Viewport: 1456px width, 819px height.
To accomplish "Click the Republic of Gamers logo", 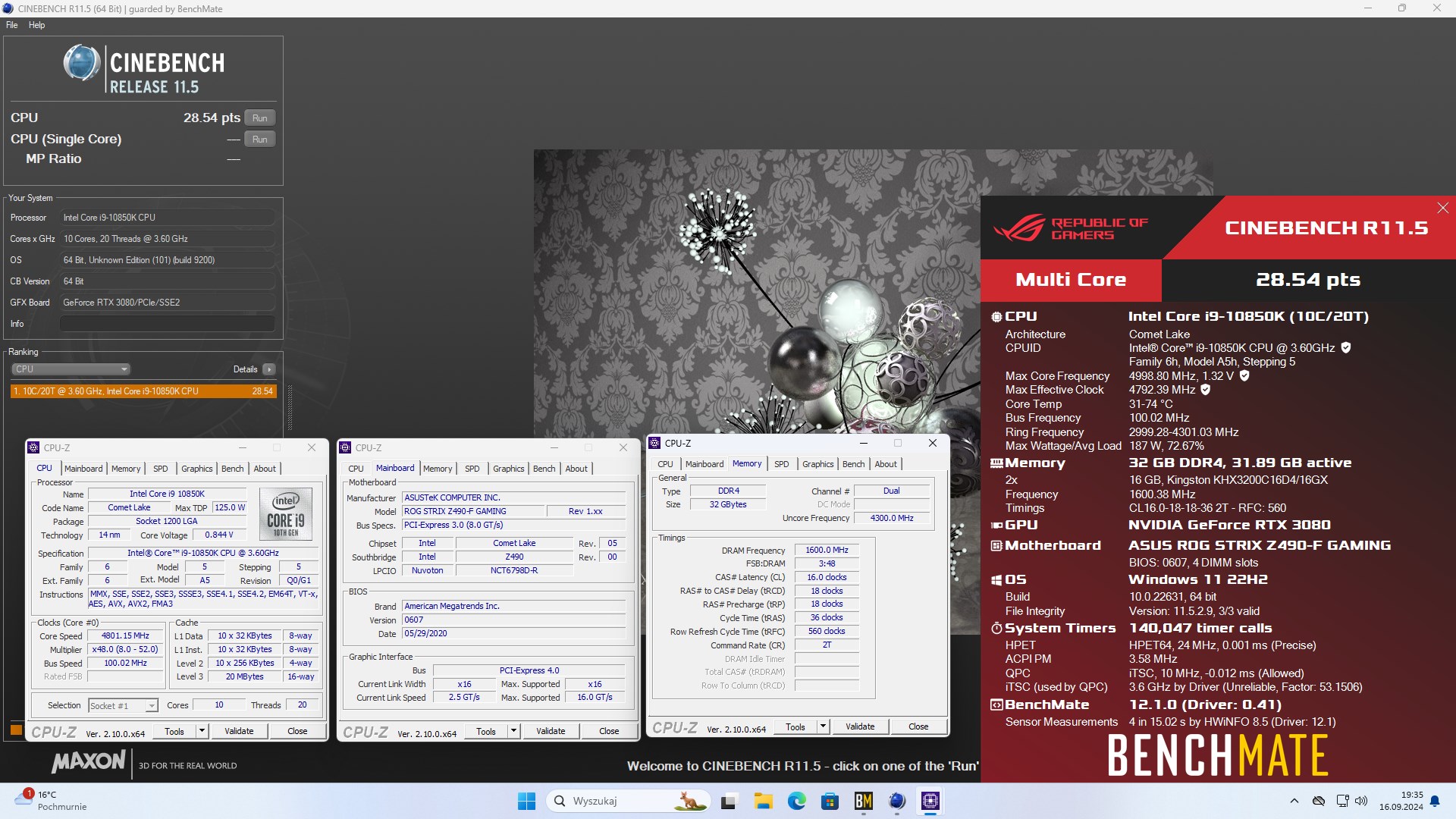I will click(1070, 227).
